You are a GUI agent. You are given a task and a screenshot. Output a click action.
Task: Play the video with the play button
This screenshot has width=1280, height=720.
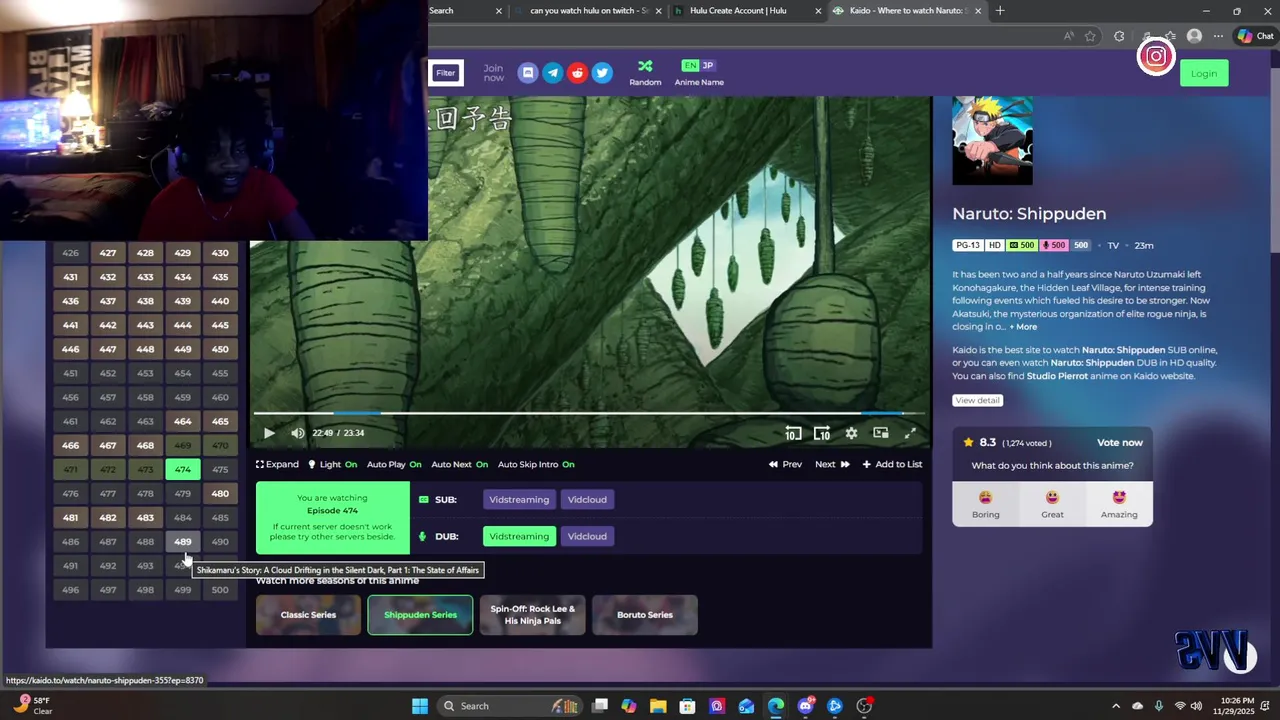[269, 433]
